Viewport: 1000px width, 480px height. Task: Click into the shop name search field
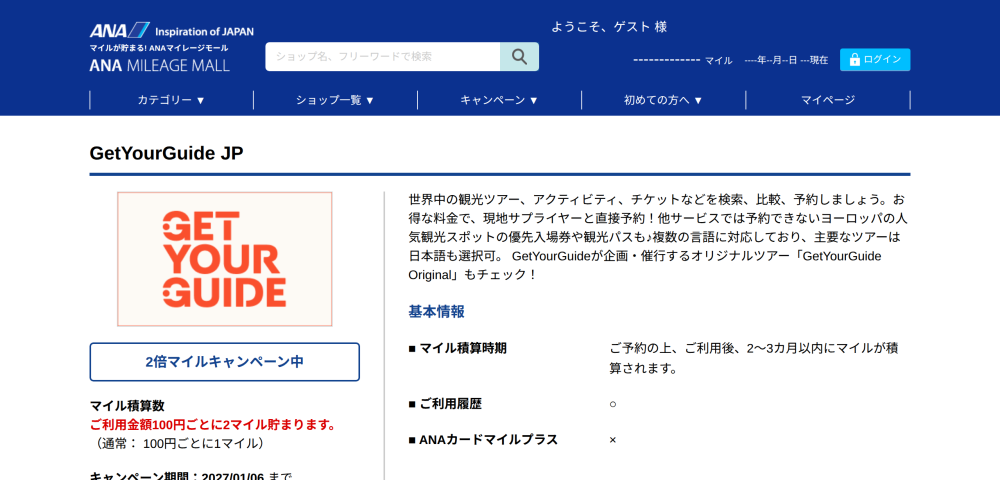(x=383, y=57)
